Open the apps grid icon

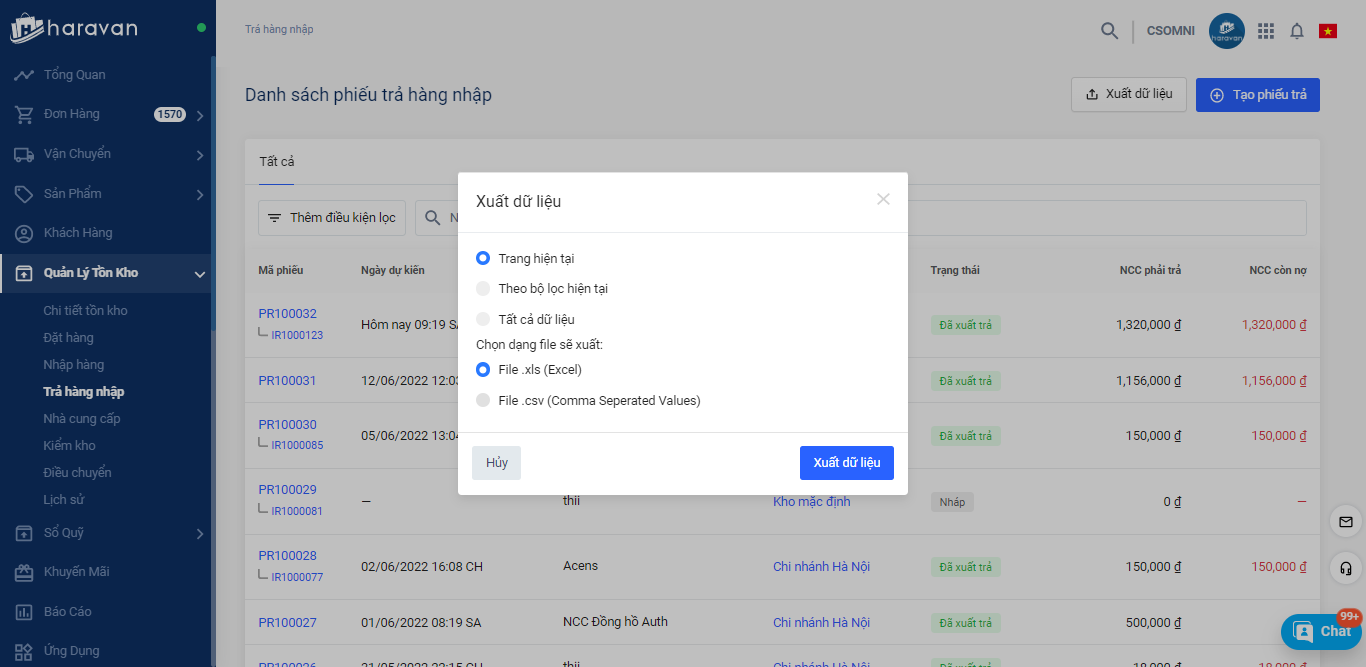[x=1266, y=31]
